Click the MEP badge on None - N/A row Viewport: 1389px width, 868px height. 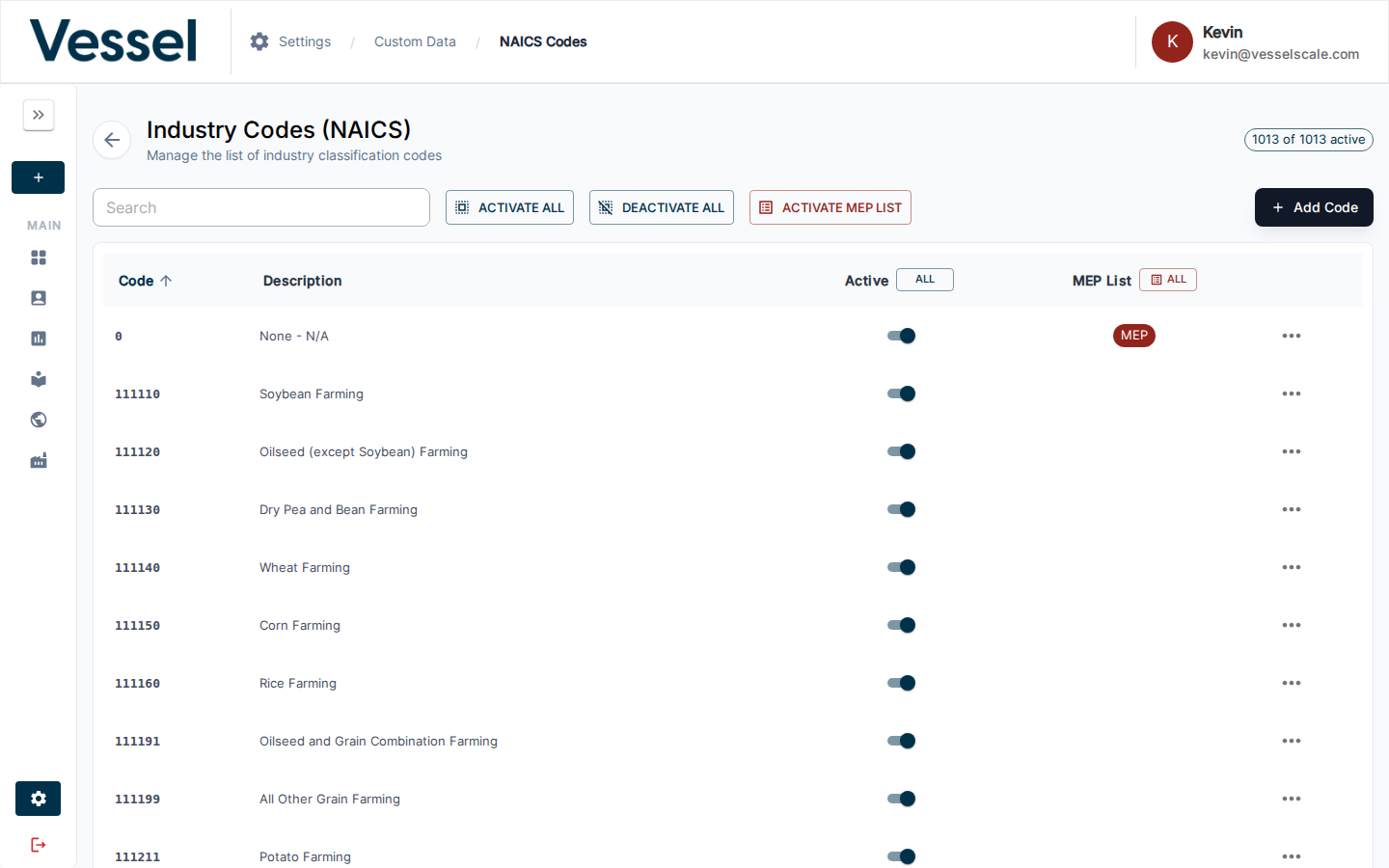(1134, 336)
